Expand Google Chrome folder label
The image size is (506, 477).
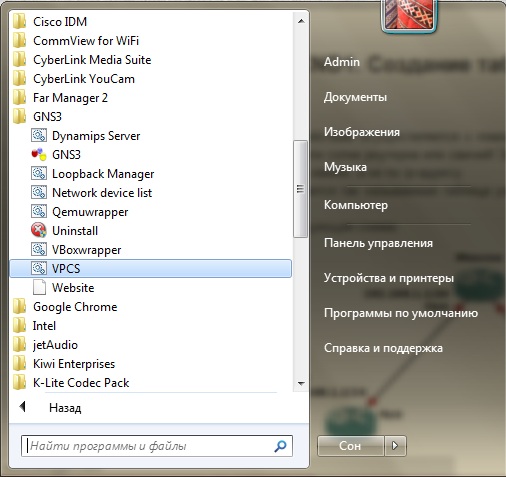pyautogui.click(x=75, y=307)
